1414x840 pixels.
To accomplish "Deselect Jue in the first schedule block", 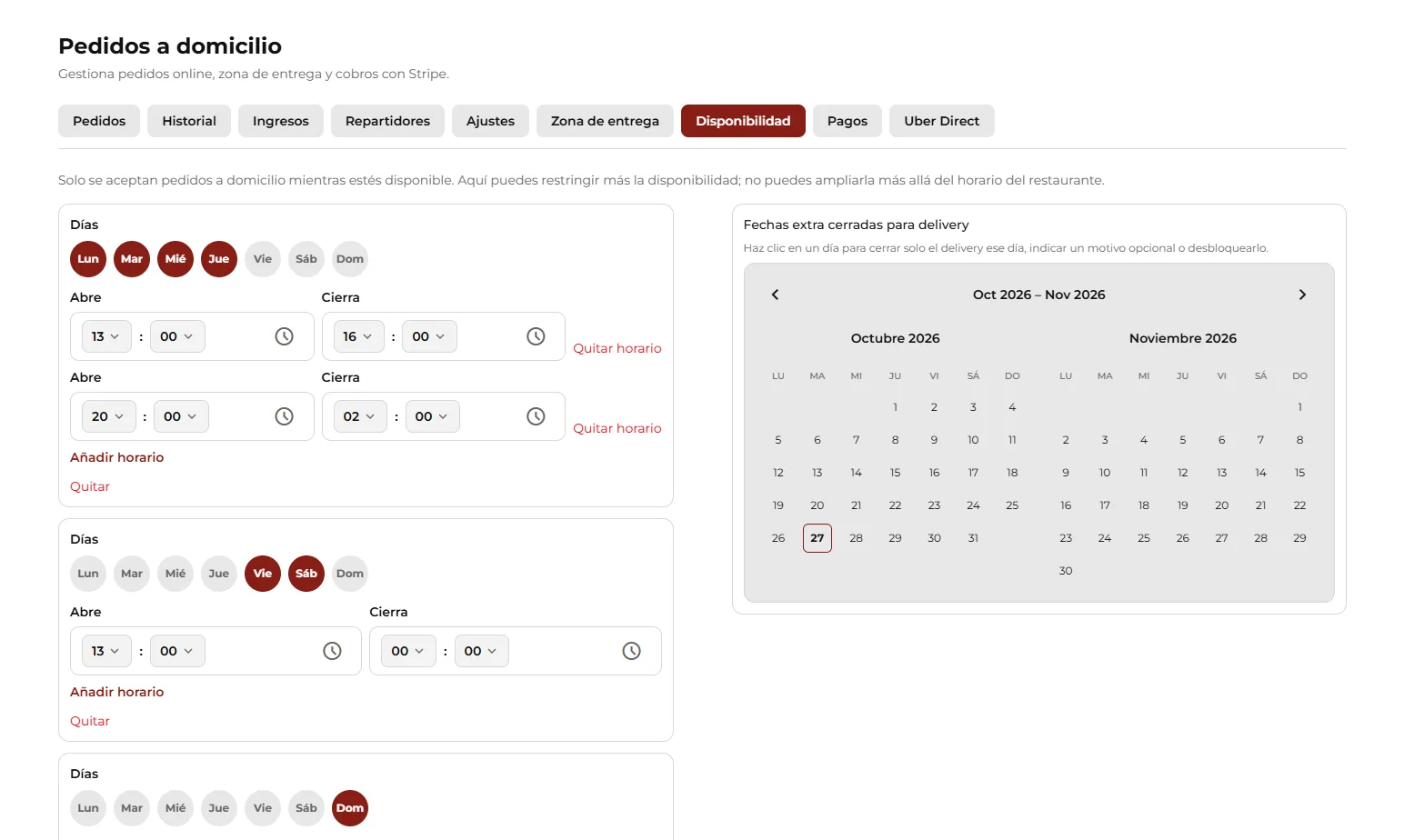I will pyautogui.click(x=219, y=259).
